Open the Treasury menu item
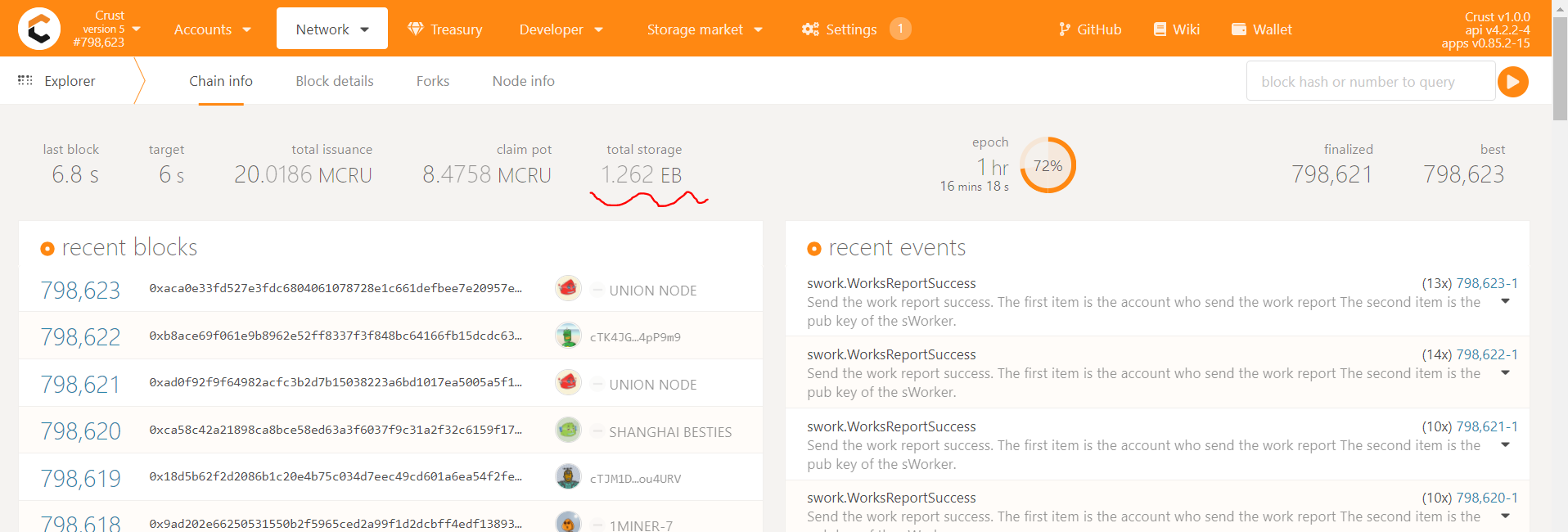Image resolution: width=1568 pixels, height=532 pixels. [x=445, y=29]
